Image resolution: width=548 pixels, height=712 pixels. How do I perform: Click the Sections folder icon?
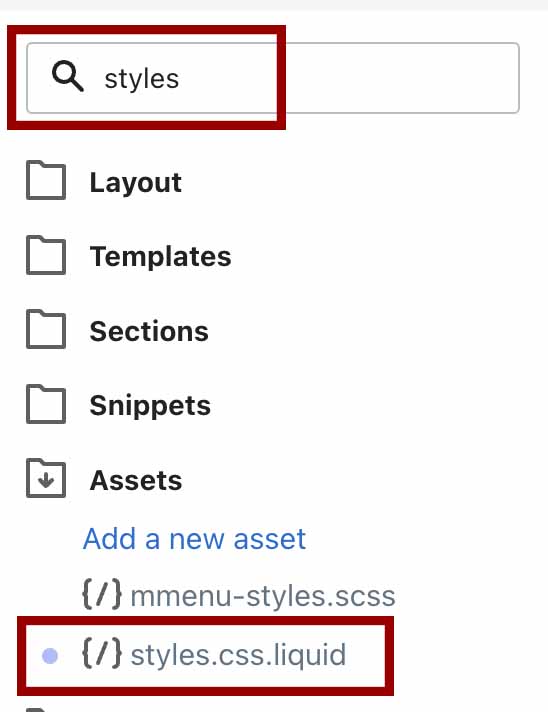point(46,329)
